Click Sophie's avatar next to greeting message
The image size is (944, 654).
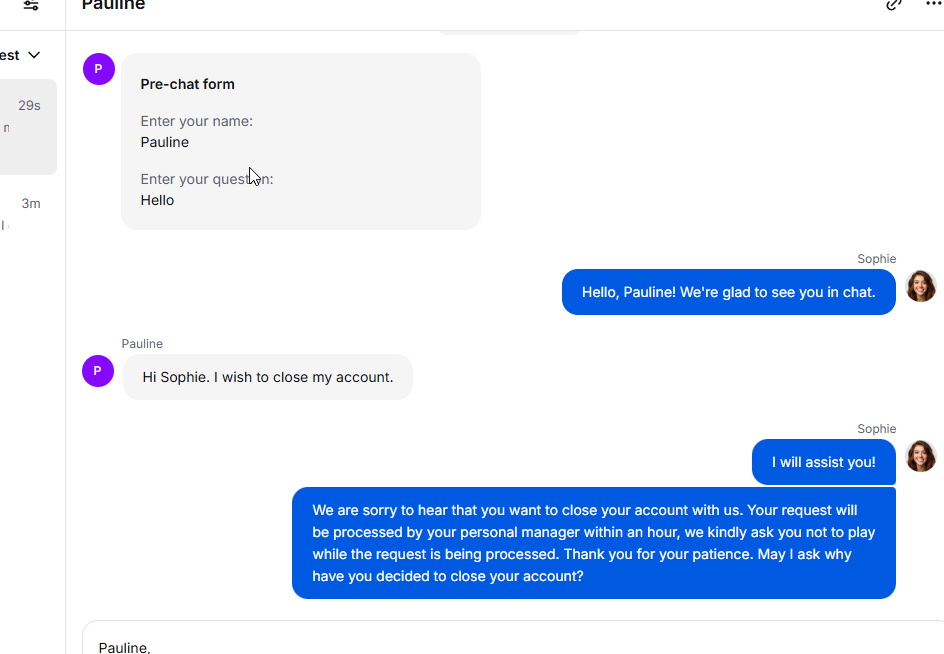click(x=920, y=287)
